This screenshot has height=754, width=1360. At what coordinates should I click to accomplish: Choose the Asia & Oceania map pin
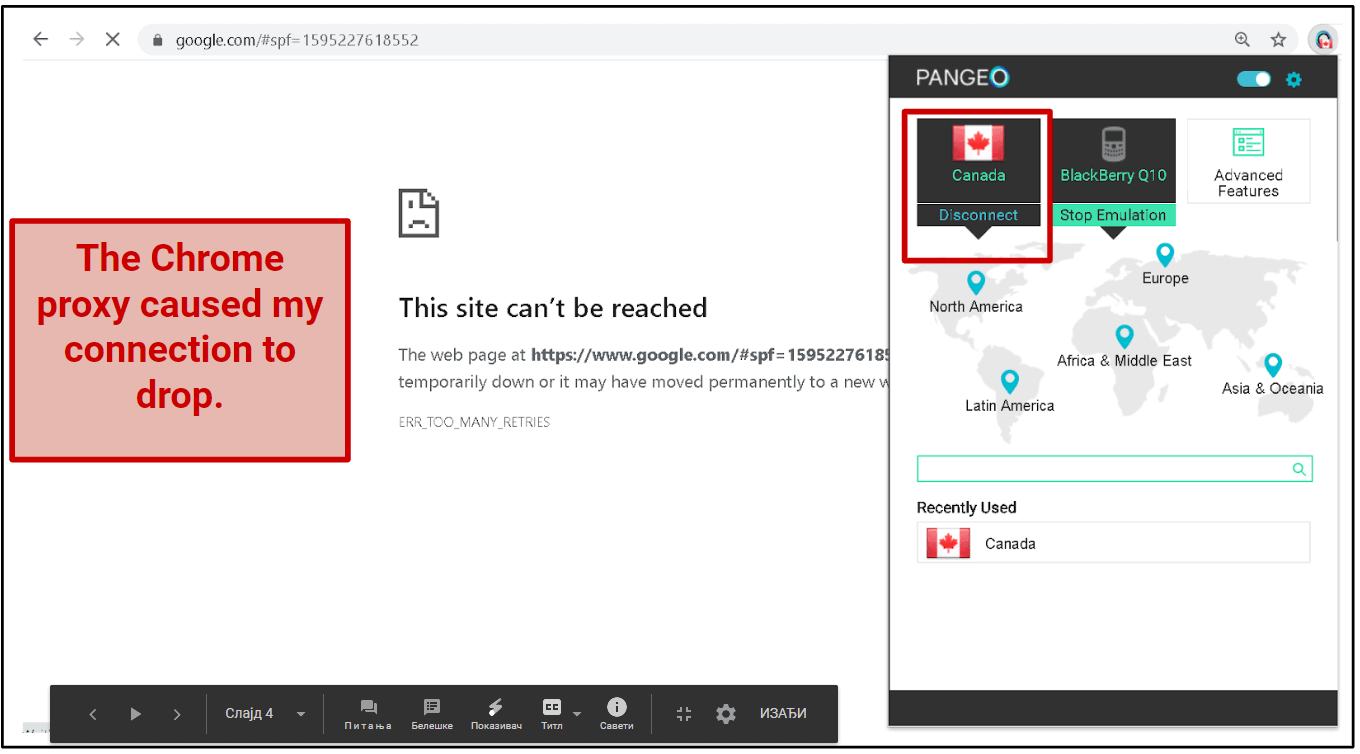(1272, 365)
